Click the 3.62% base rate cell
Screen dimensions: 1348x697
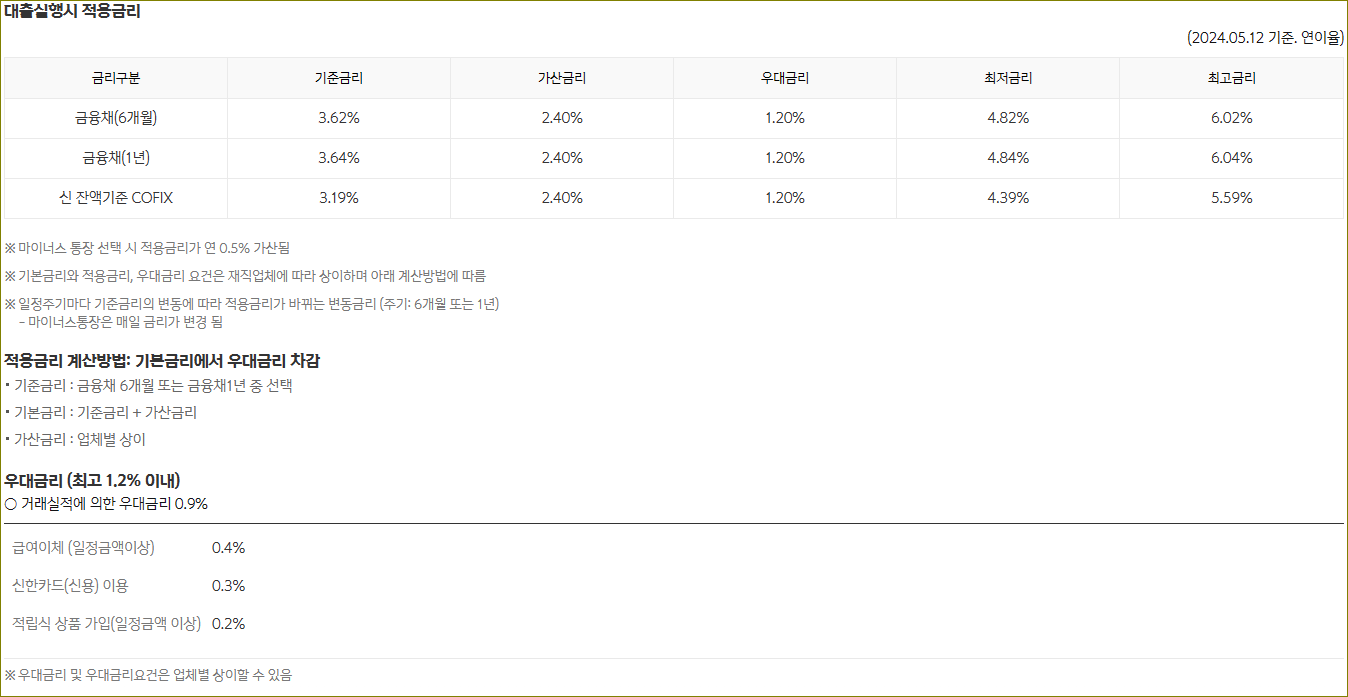(339, 117)
